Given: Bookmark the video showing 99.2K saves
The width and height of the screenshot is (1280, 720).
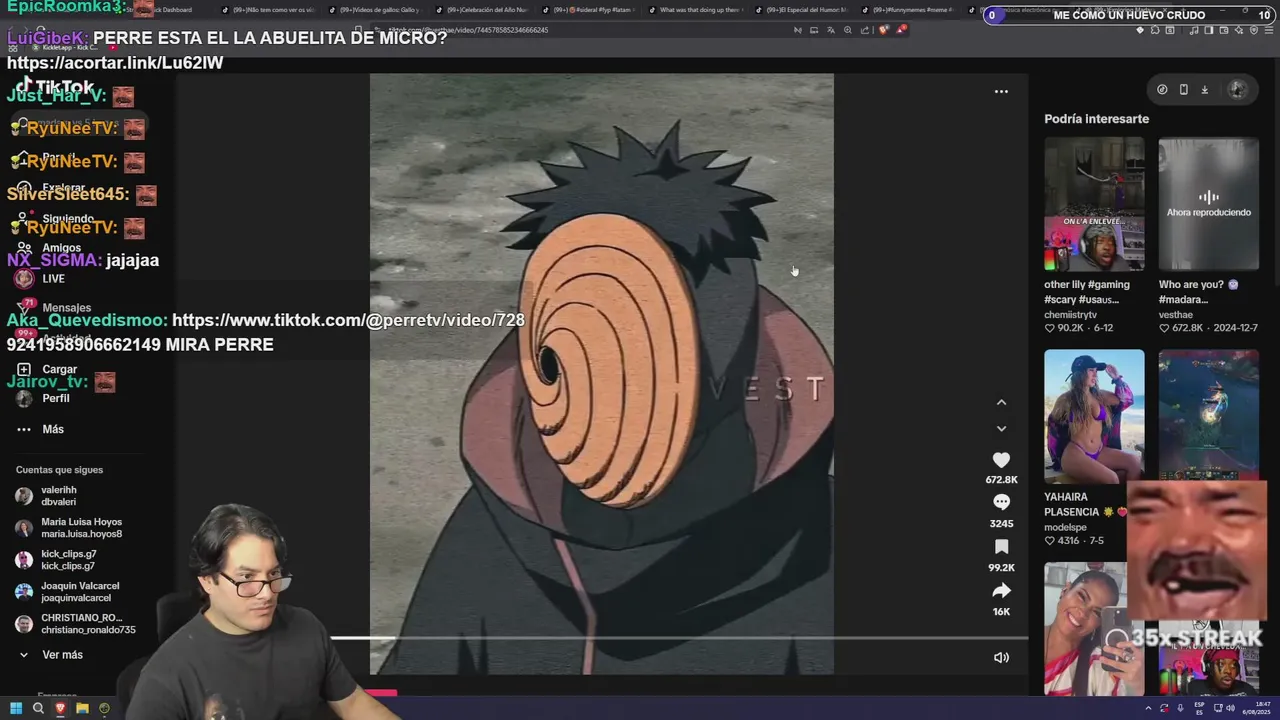Looking at the screenshot, I should pyautogui.click(x=1001, y=546).
